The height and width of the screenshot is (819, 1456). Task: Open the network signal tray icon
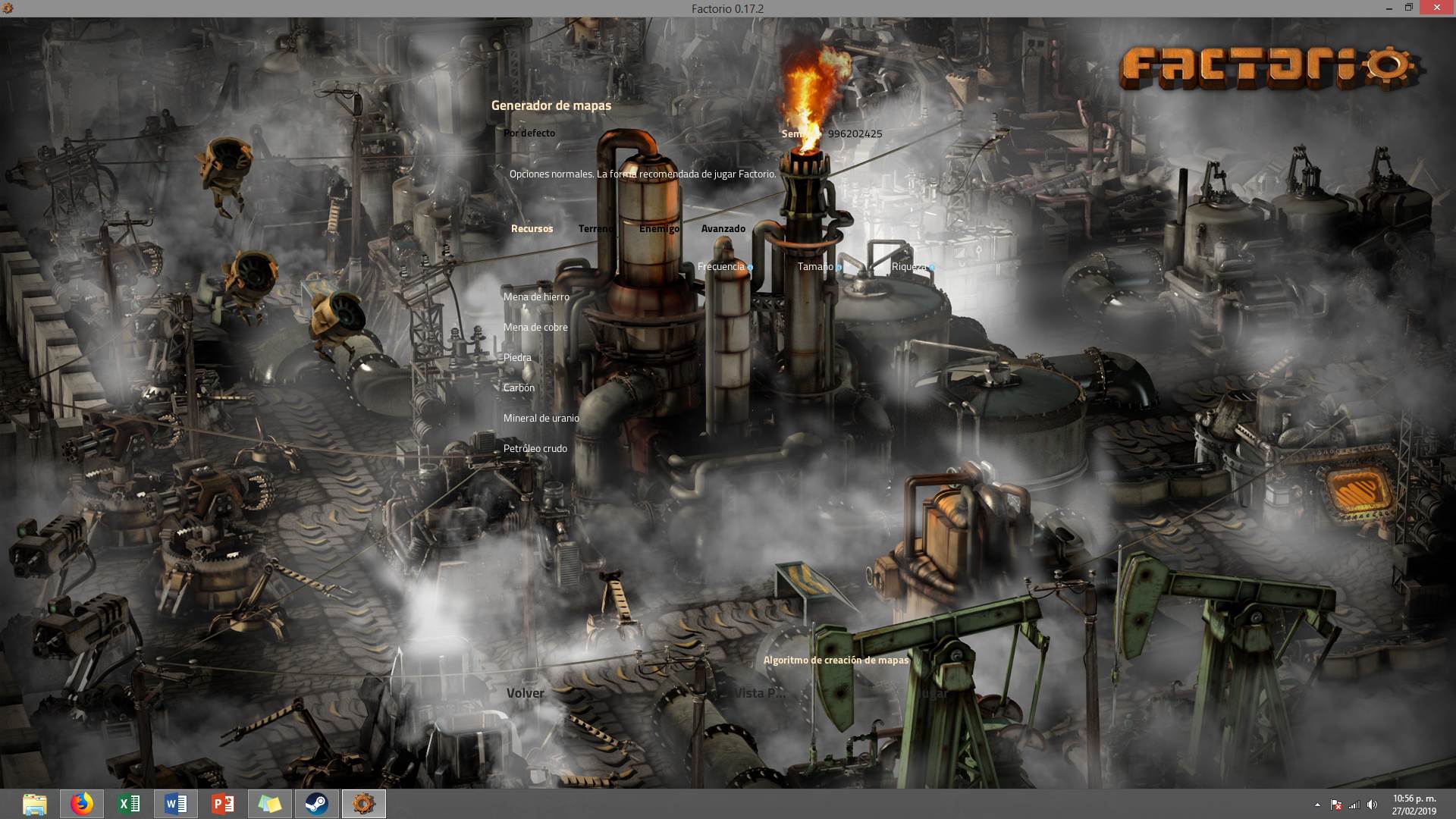[x=1354, y=805]
